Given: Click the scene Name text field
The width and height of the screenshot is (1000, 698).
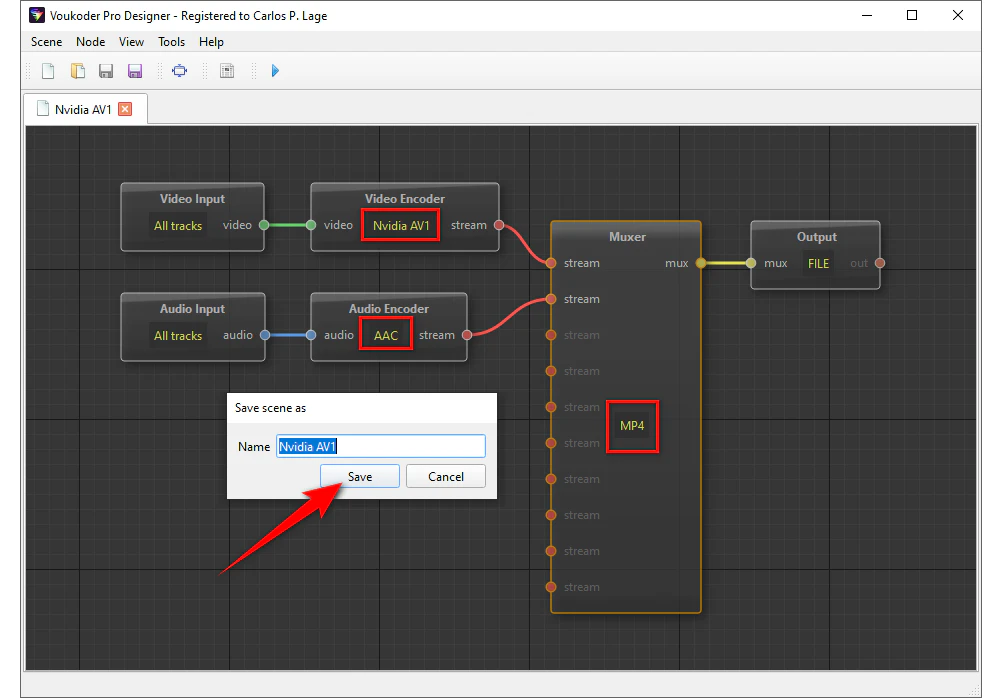Looking at the screenshot, I should [x=380, y=447].
